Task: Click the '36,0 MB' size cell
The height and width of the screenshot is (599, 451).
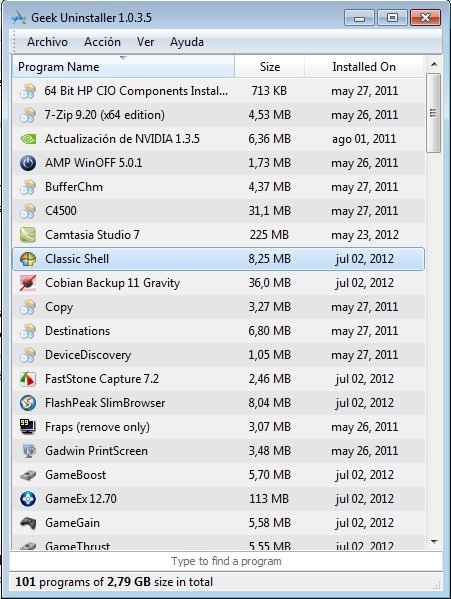Action: pyautogui.click(x=270, y=283)
